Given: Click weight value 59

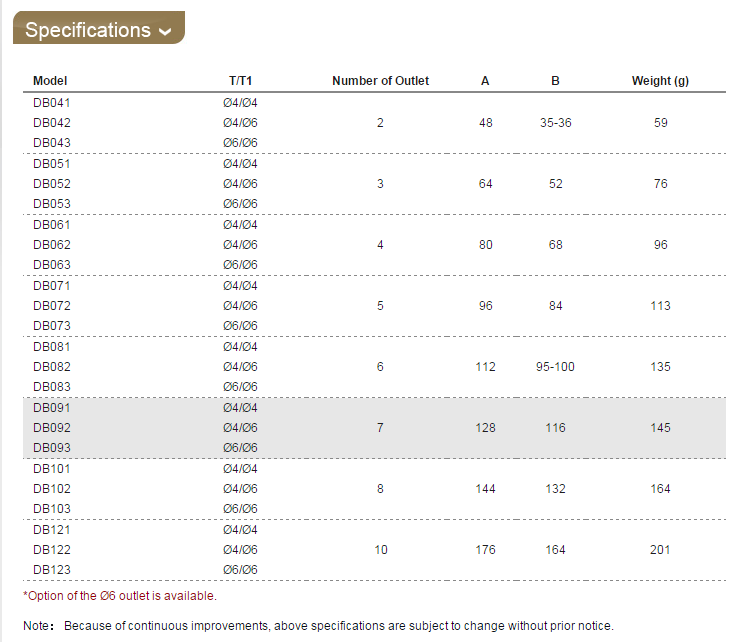Looking at the screenshot, I should 660,123.
